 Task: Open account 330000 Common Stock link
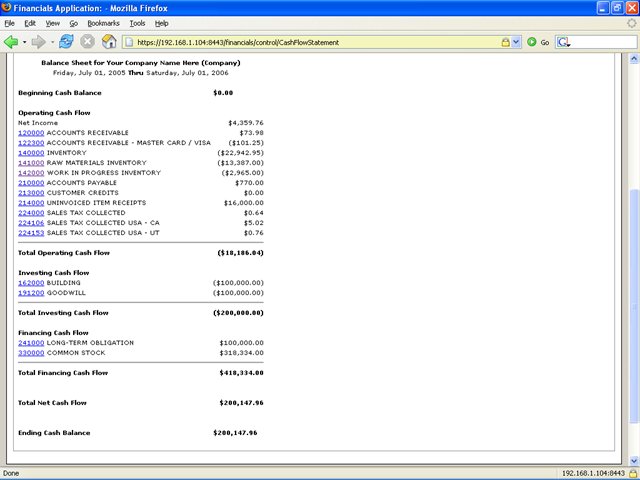31,352
